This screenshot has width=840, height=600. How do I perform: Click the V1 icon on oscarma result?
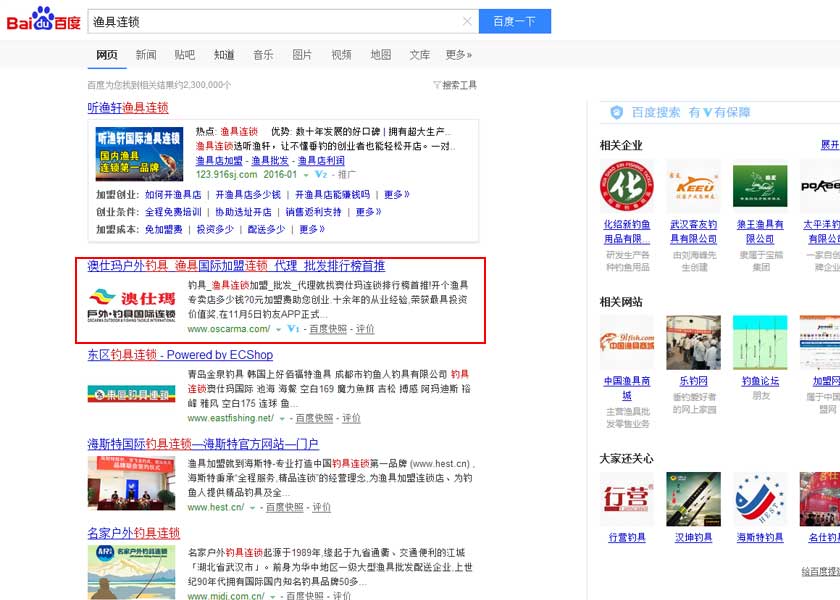pos(293,329)
